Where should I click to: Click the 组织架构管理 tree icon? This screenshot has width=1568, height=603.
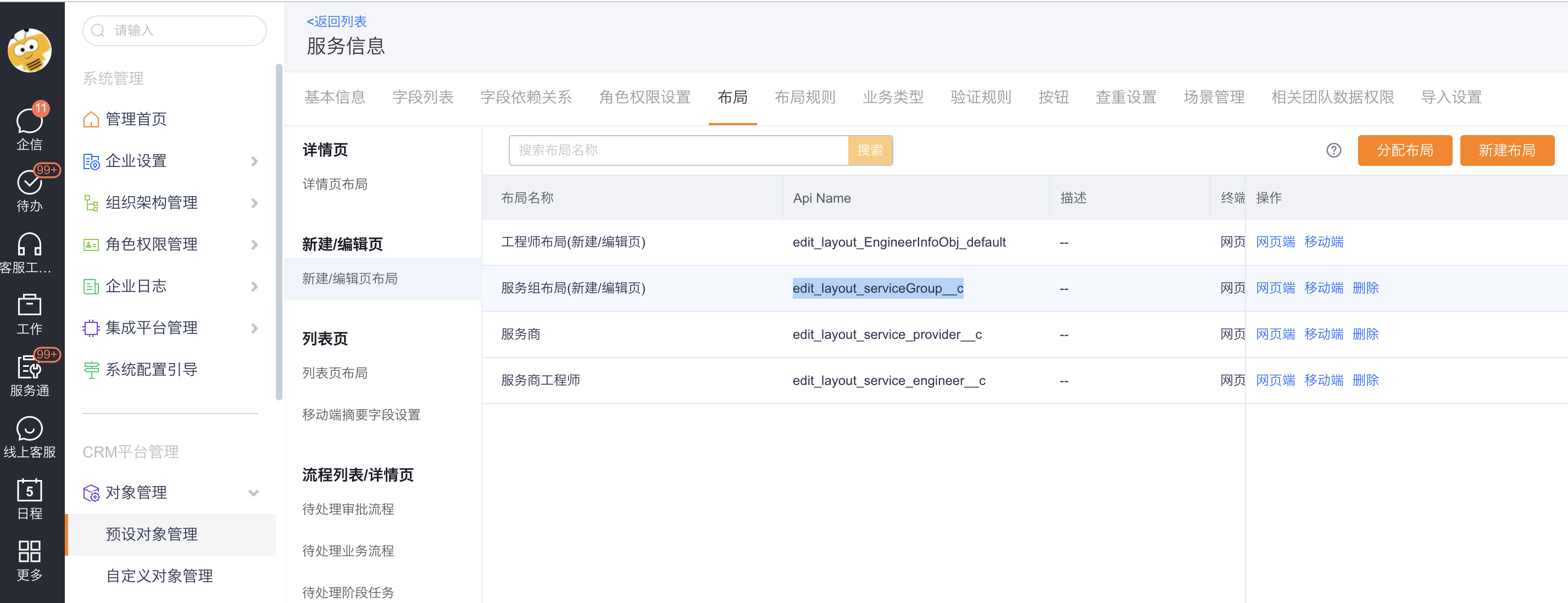tap(91, 203)
